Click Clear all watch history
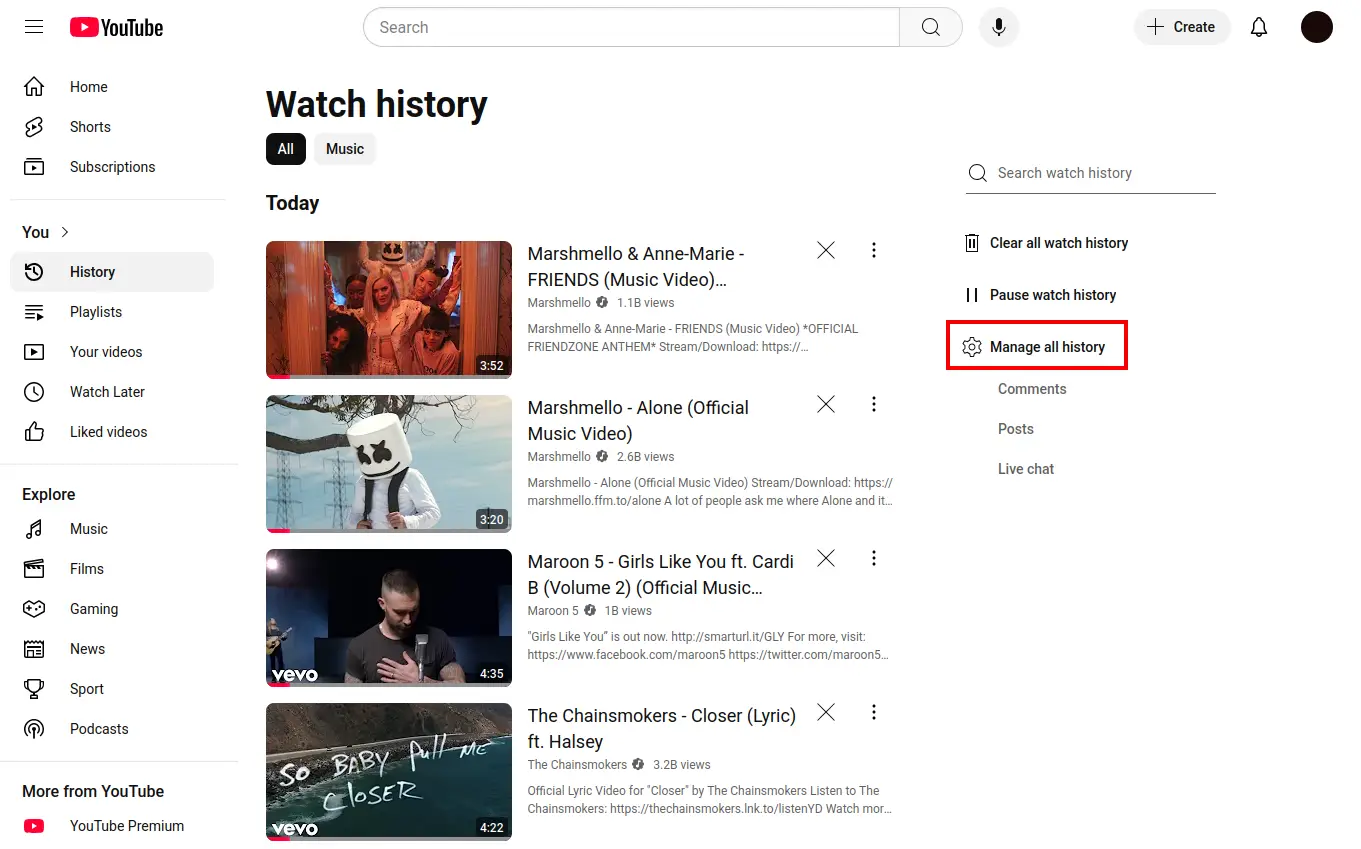 1059,243
